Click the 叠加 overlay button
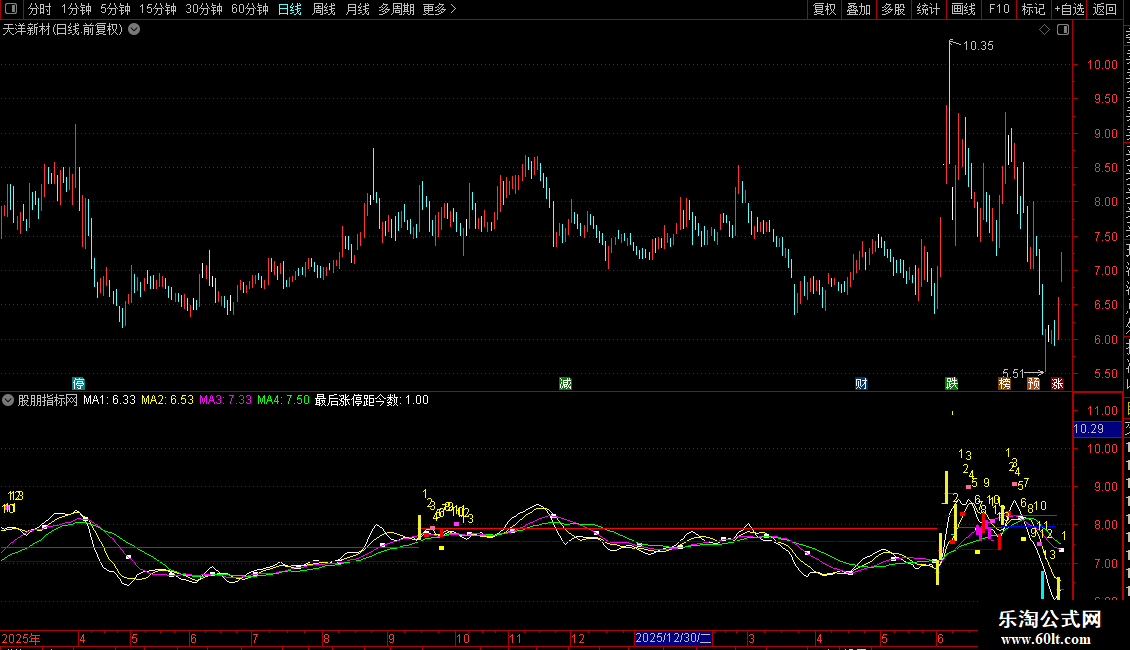 click(x=858, y=9)
